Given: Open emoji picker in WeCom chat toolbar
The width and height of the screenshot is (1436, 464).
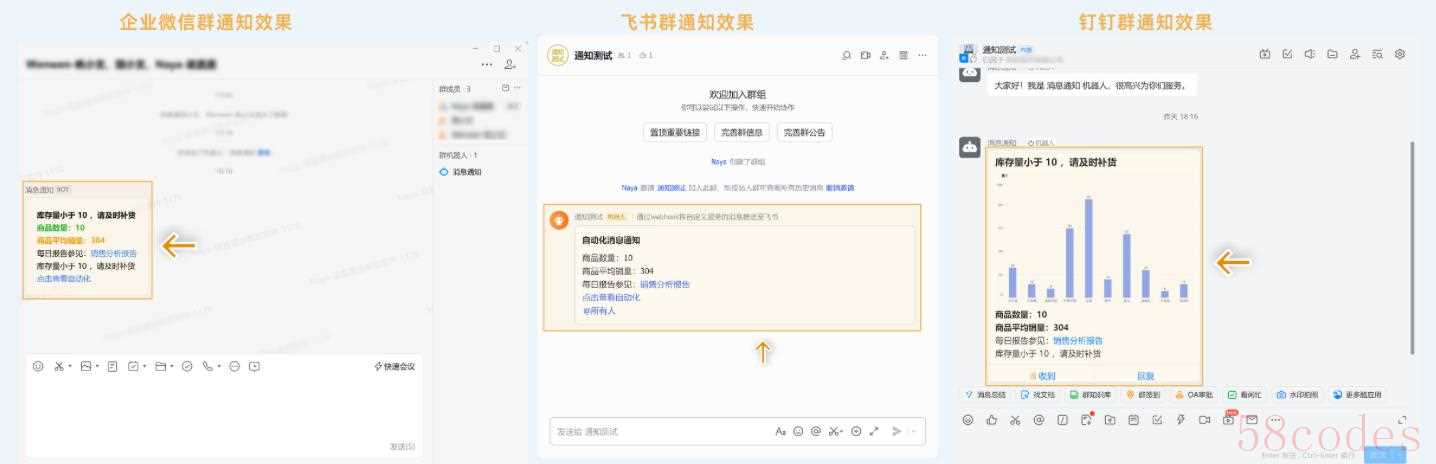Looking at the screenshot, I should pos(38,366).
